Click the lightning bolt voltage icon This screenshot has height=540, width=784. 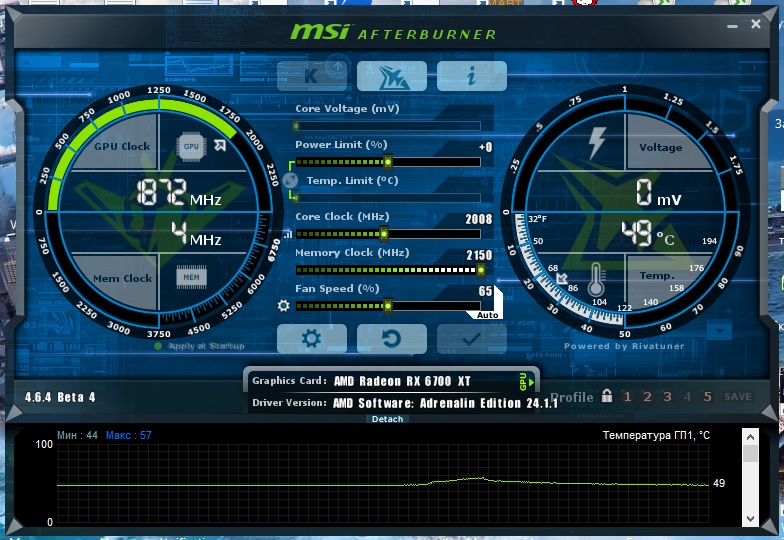(597, 143)
